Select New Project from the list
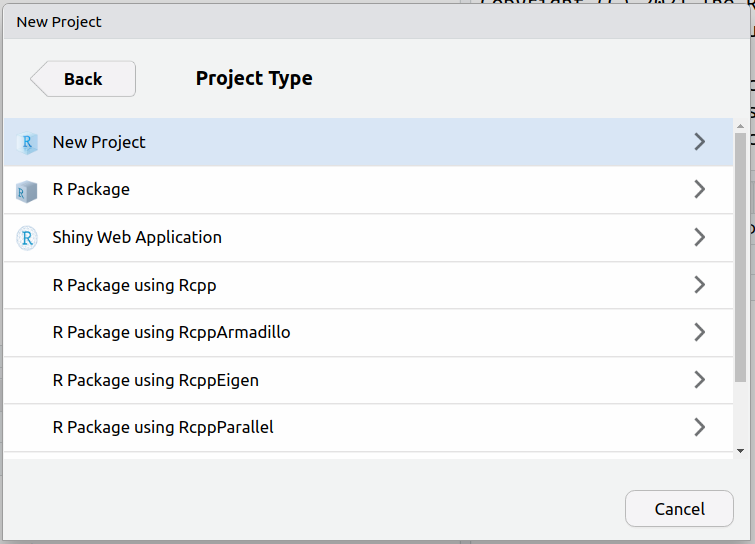The width and height of the screenshot is (755, 544). (99, 142)
